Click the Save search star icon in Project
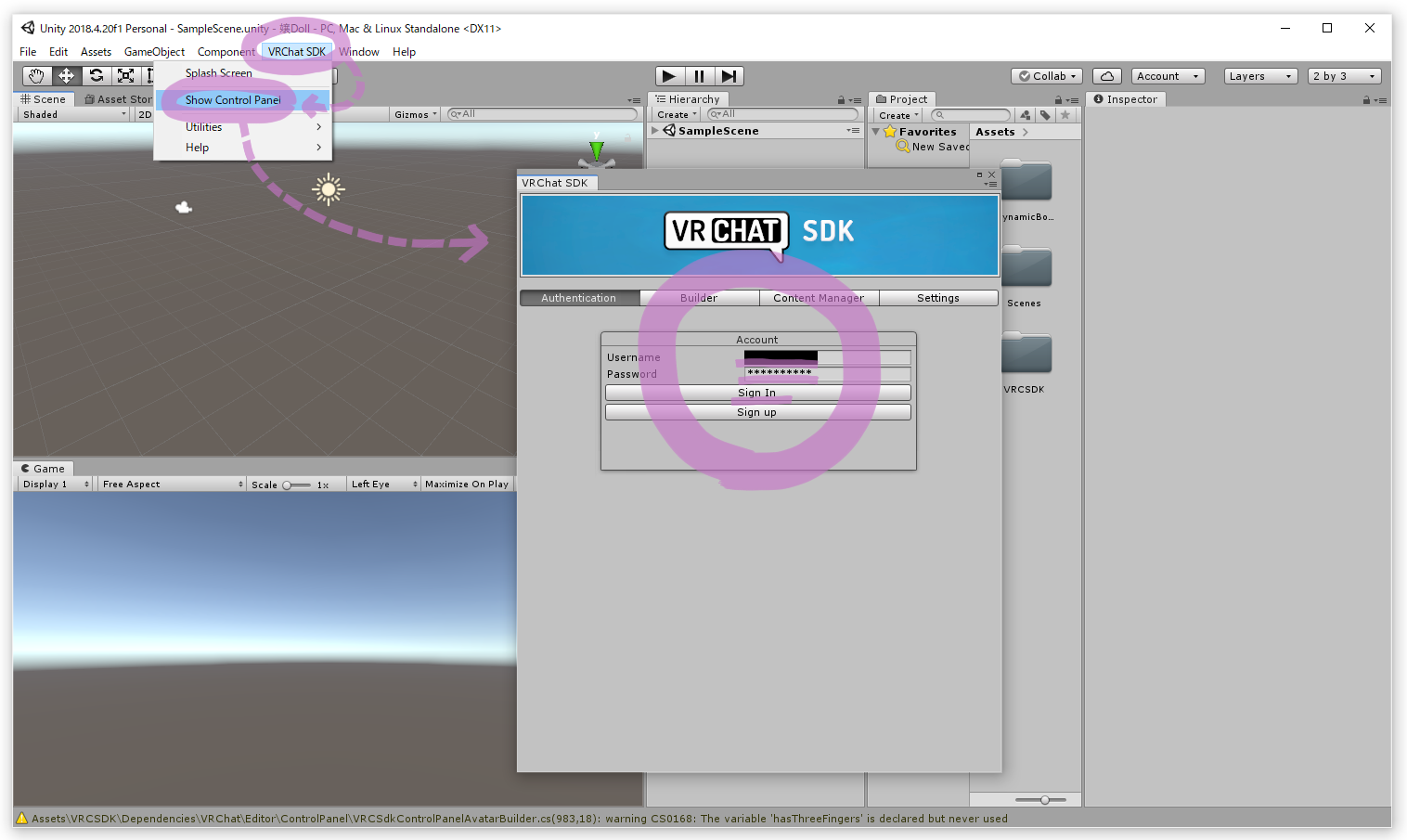 tap(1065, 115)
